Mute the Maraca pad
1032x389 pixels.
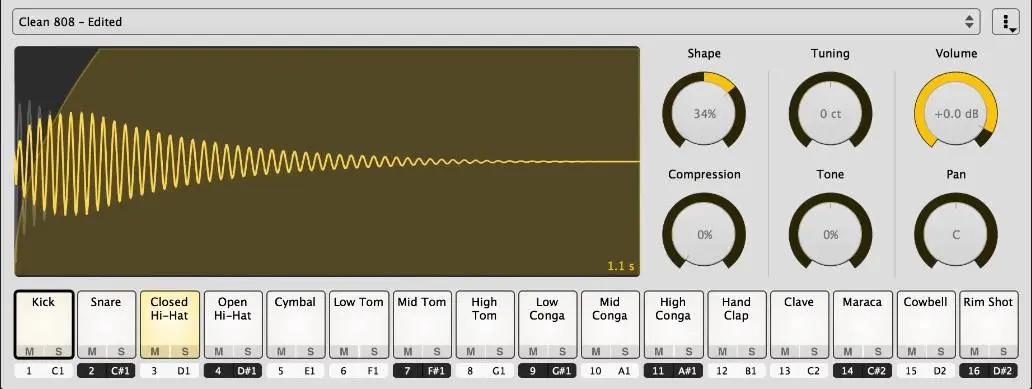point(848,351)
